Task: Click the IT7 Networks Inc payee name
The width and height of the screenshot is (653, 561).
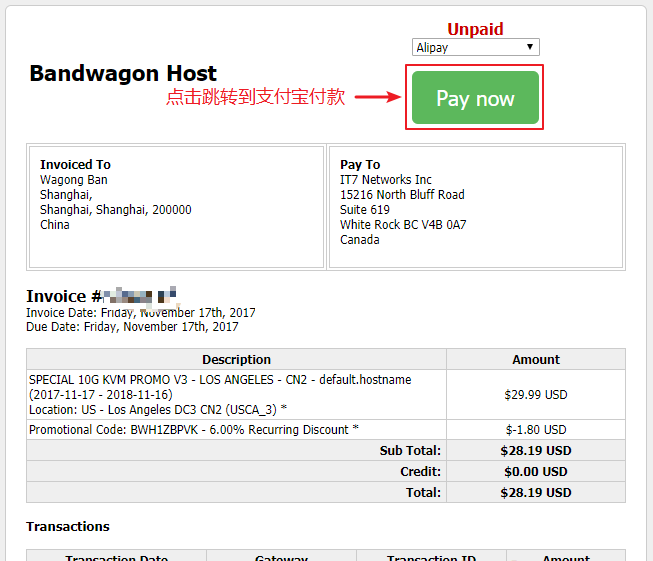Action: [x=386, y=180]
